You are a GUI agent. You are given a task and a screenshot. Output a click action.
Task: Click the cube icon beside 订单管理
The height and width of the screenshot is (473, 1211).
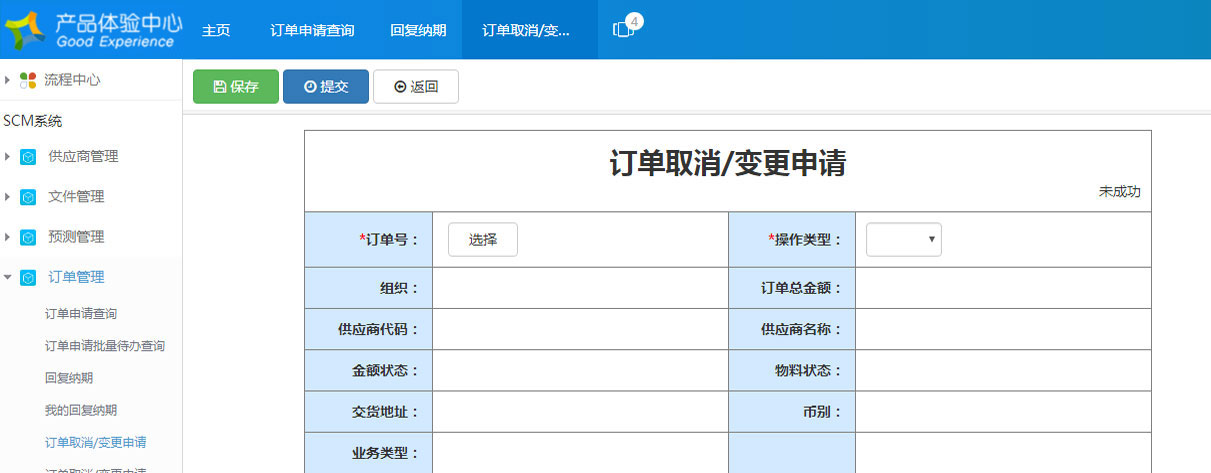tap(28, 278)
